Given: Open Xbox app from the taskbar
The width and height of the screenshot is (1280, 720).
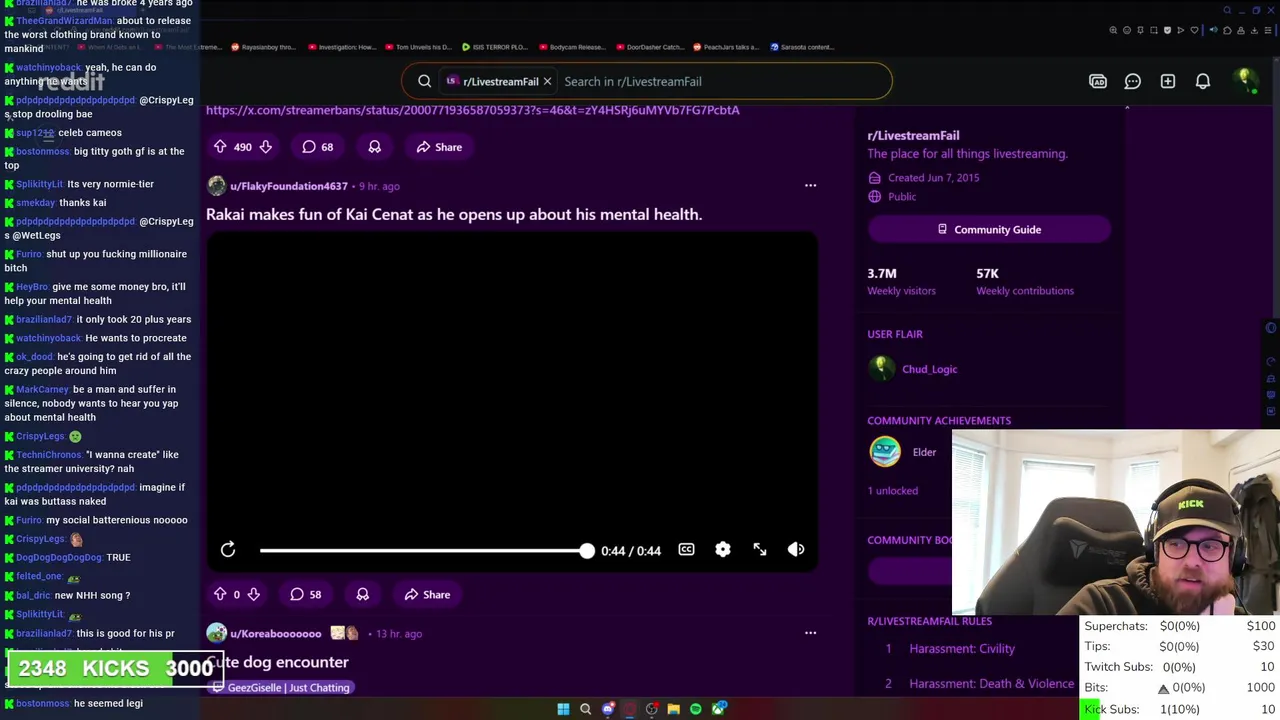Looking at the screenshot, I should coord(718,709).
